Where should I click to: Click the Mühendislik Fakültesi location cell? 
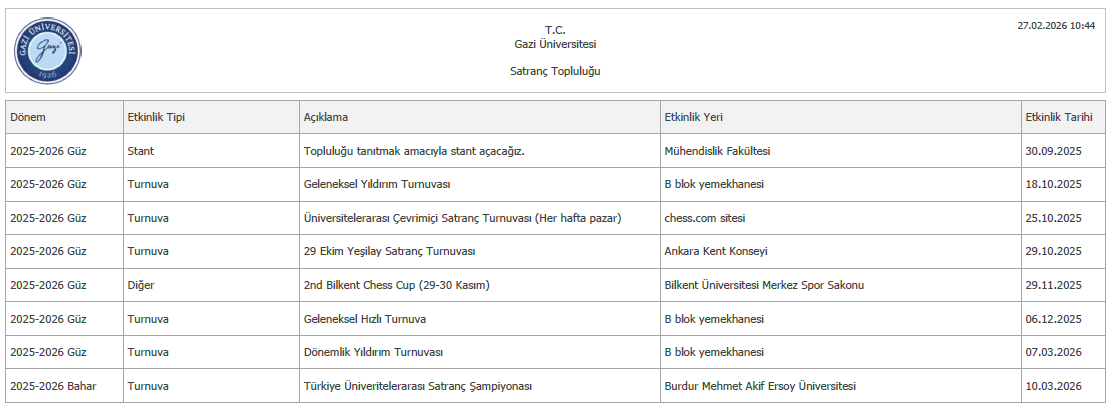pyautogui.click(x=716, y=151)
